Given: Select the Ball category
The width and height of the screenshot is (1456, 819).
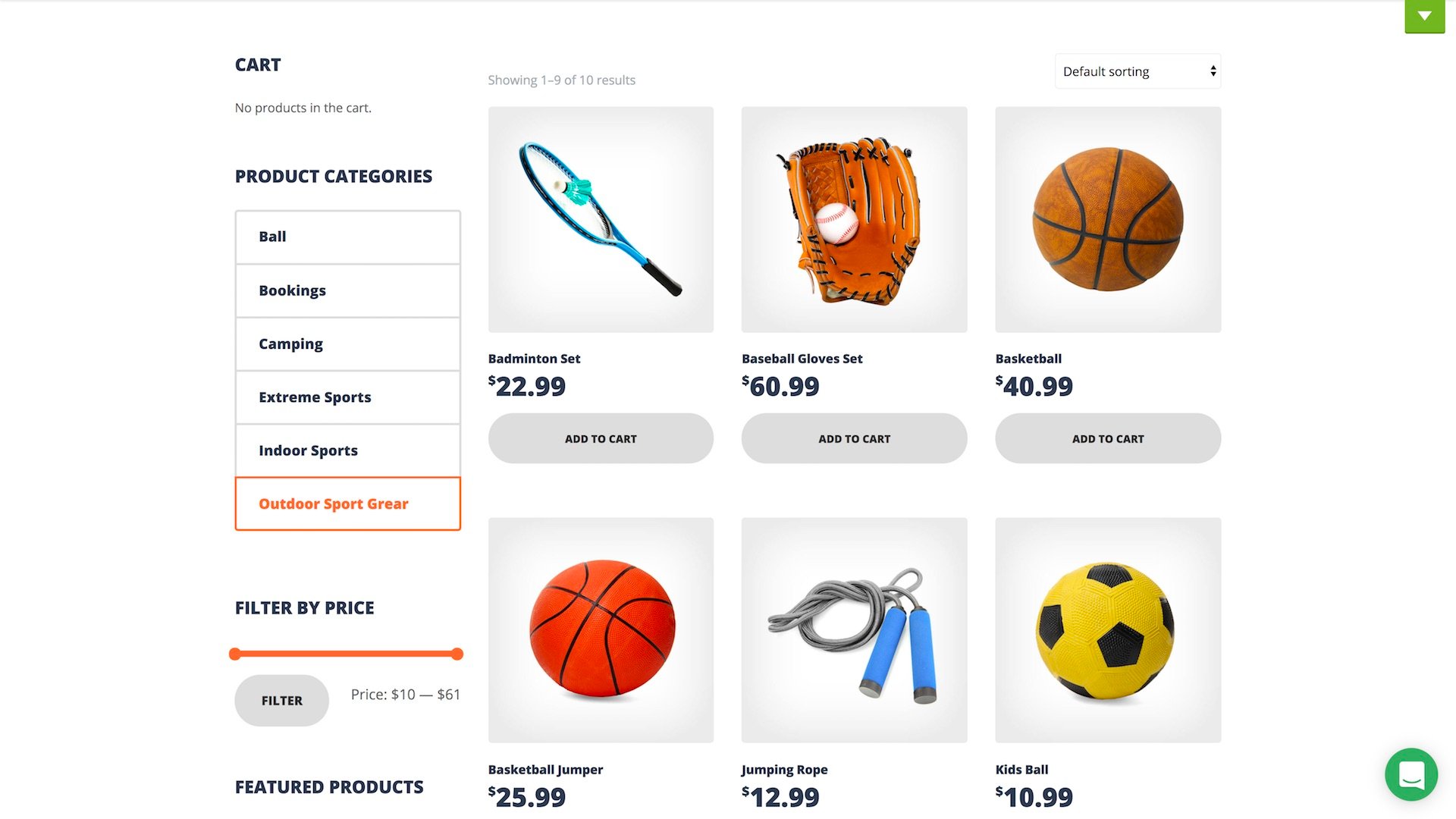Looking at the screenshot, I should (x=348, y=237).
